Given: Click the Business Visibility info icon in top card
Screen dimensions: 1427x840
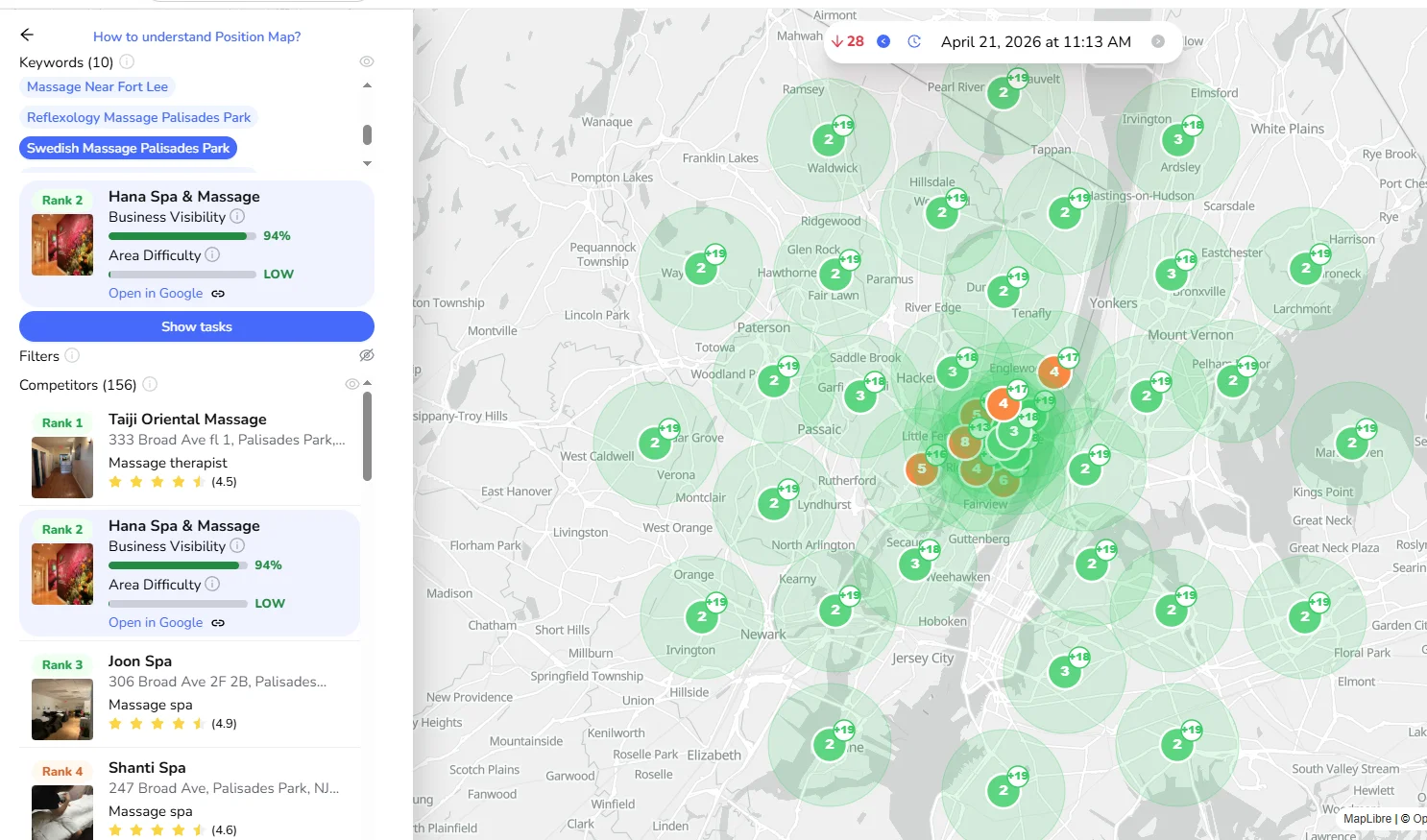Looking at the screenshot, I should click(x=237, y=217).
